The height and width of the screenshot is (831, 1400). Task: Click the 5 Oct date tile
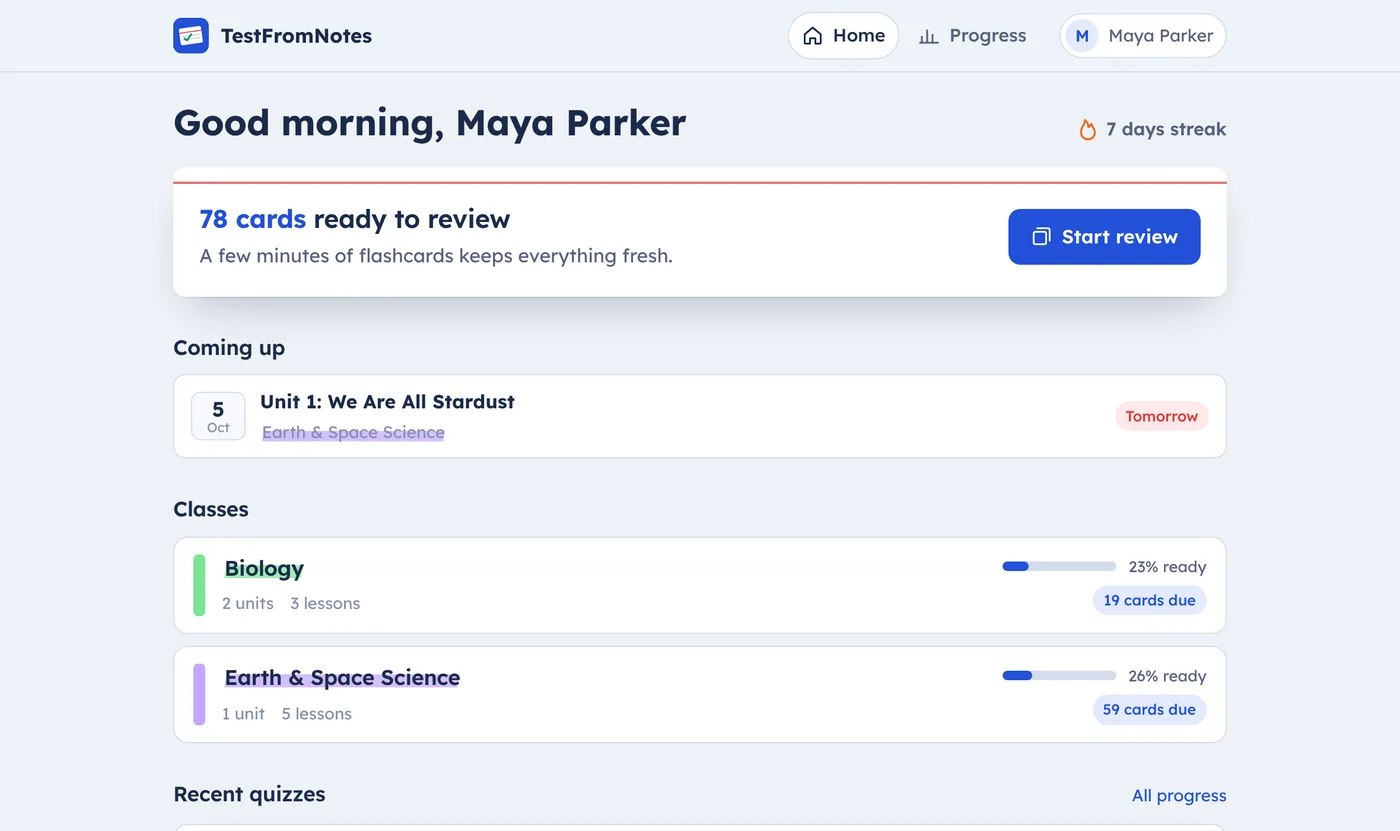pos(218,416)
